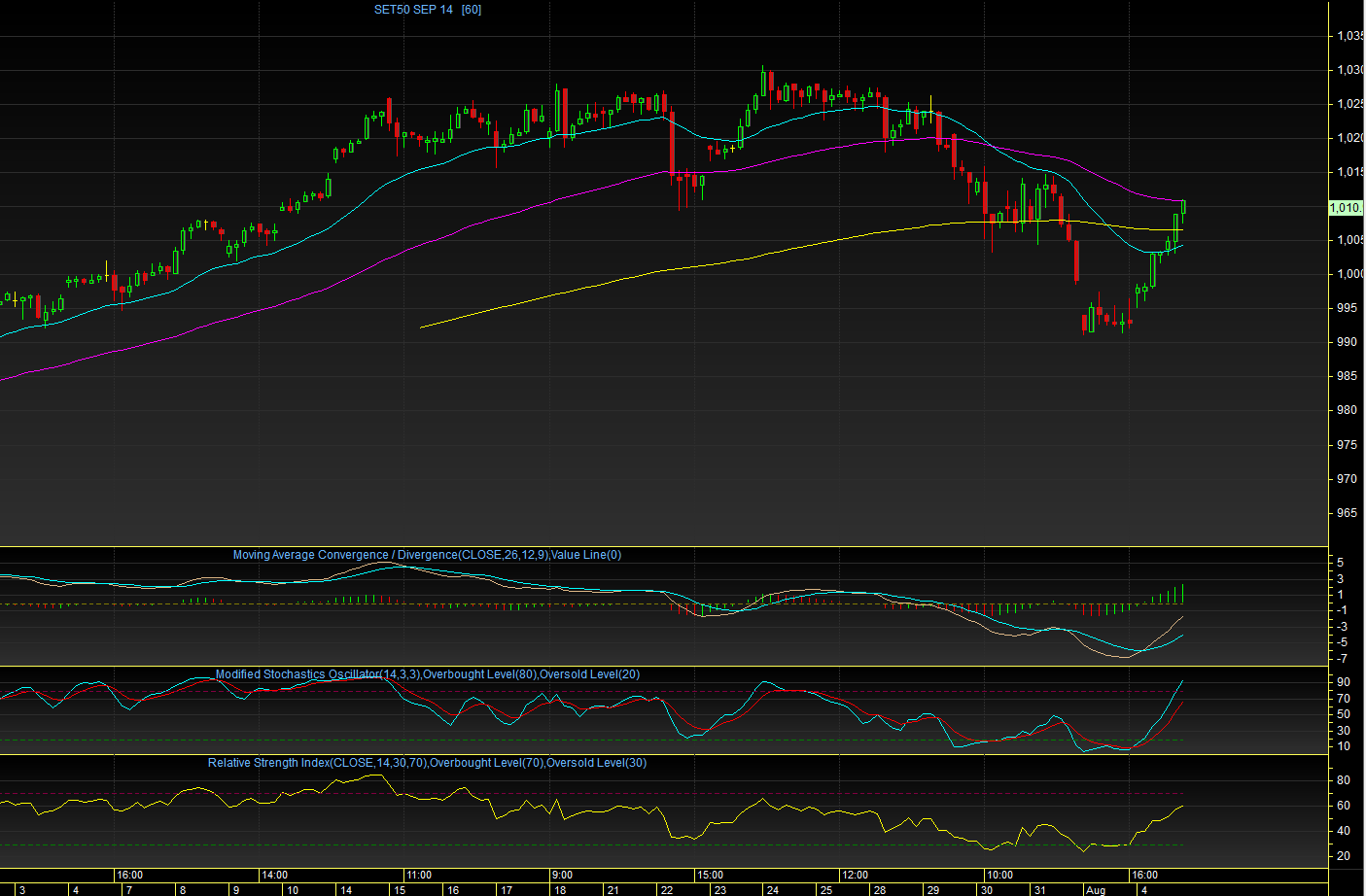The image size is (1366, 896).
Task: Click the 14:00 time marker
Action: click(275, 876)
